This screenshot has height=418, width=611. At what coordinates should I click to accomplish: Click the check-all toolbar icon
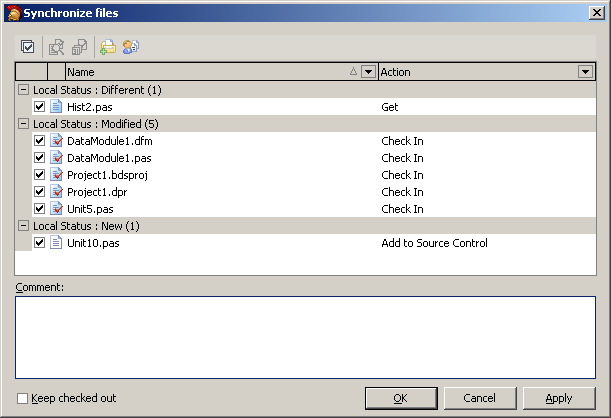pos(27,46)
